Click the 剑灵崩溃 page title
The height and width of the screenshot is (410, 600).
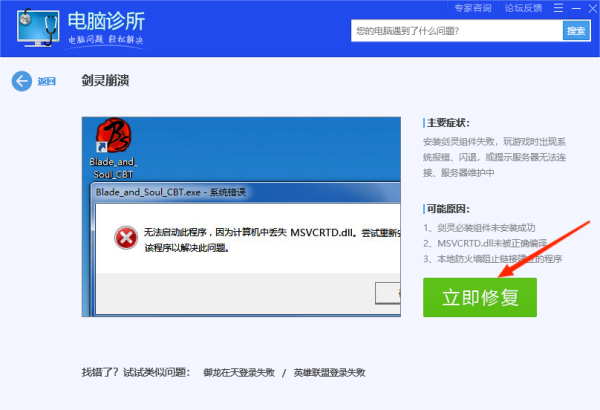tap(105, 81)
